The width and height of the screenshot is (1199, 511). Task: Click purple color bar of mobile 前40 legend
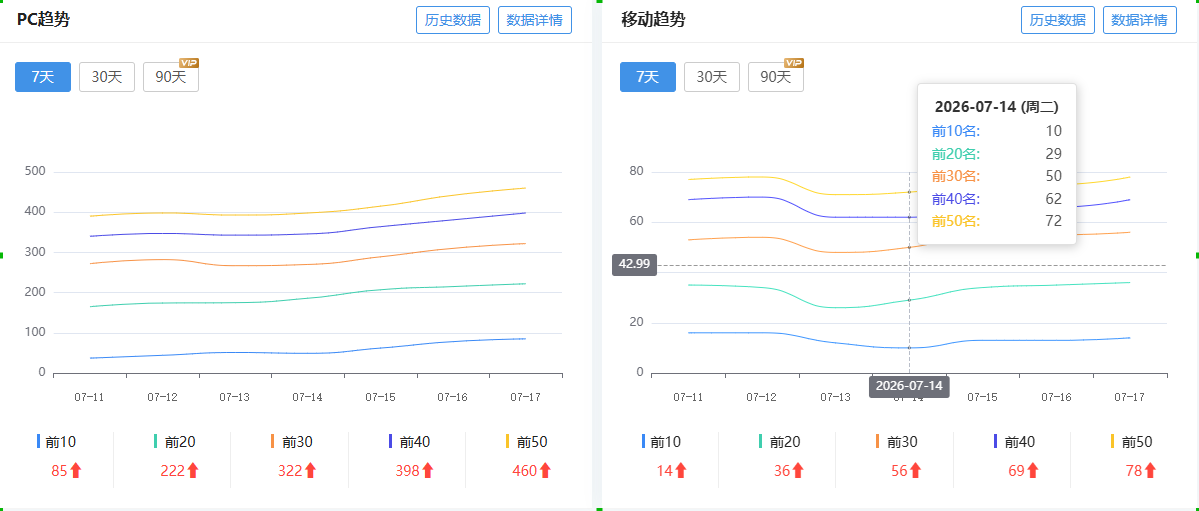tap(995, 441)
